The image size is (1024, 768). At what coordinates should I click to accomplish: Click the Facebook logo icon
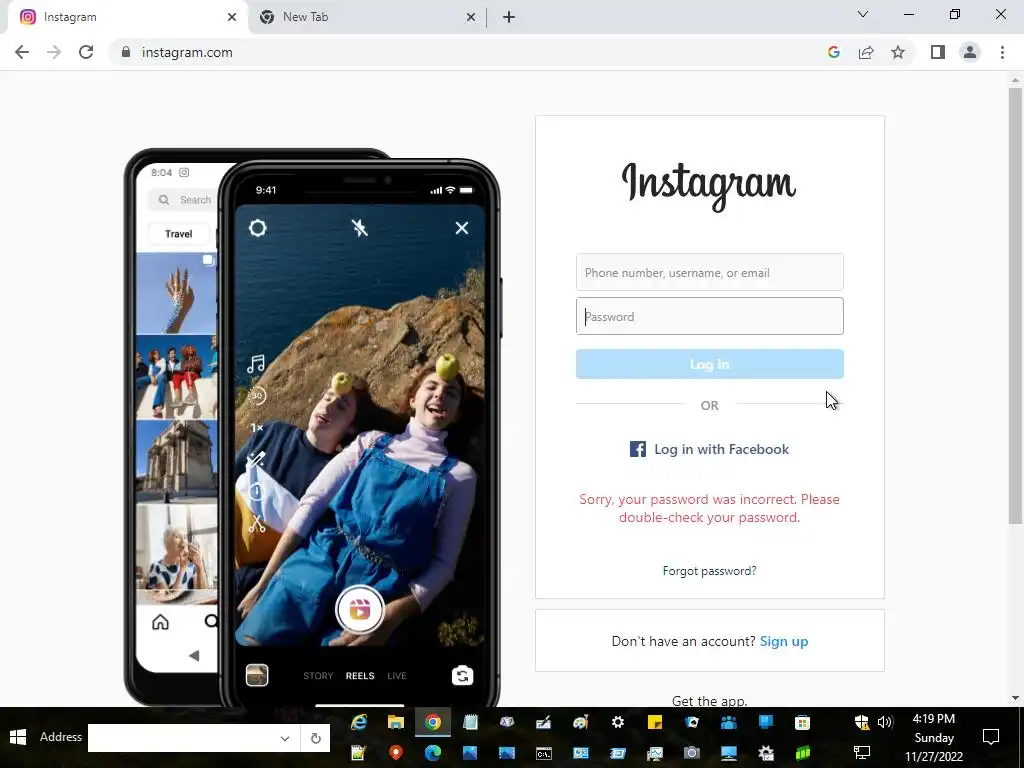637,449
